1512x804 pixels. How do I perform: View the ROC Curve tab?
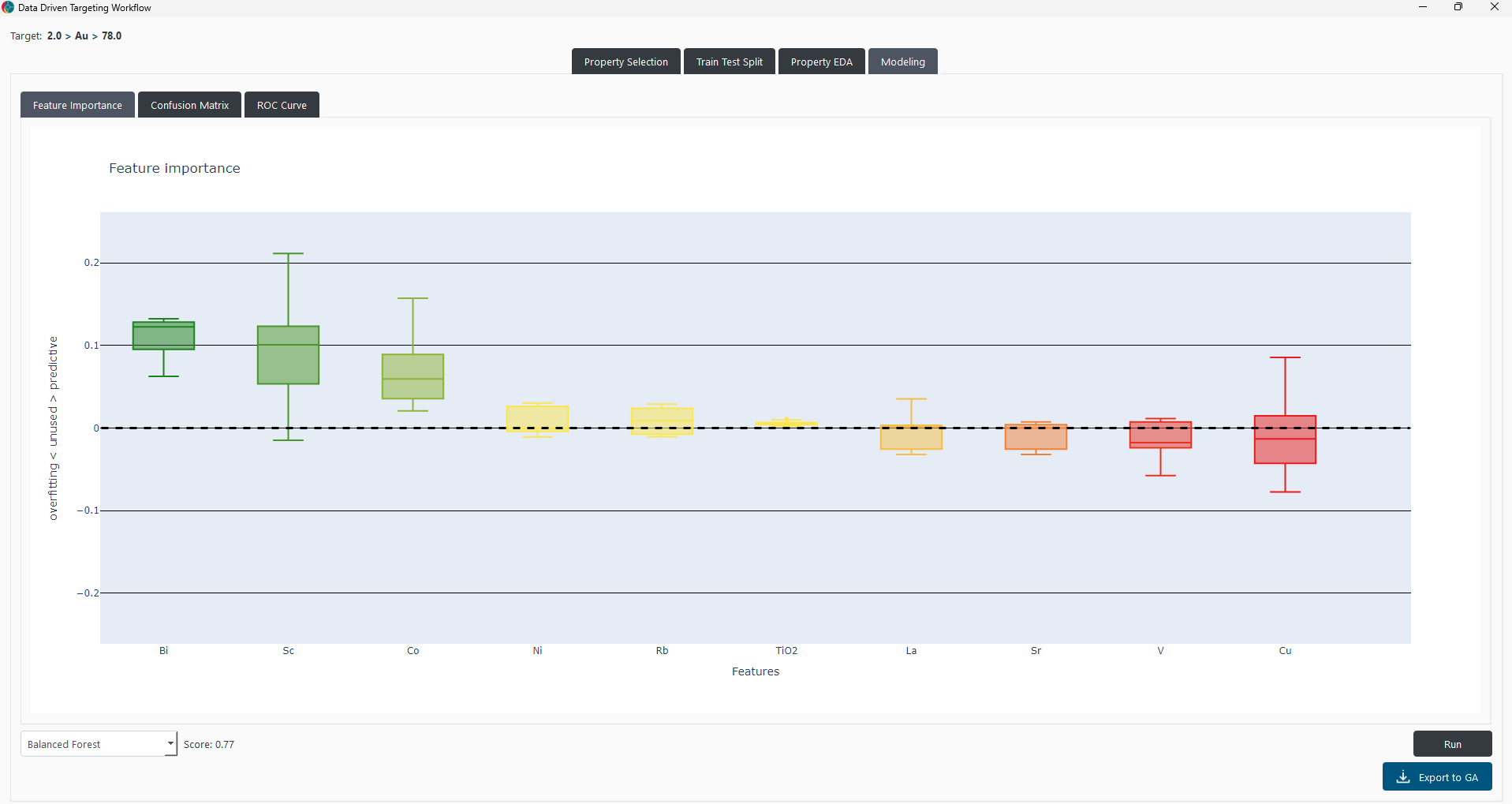pos(282,105)
